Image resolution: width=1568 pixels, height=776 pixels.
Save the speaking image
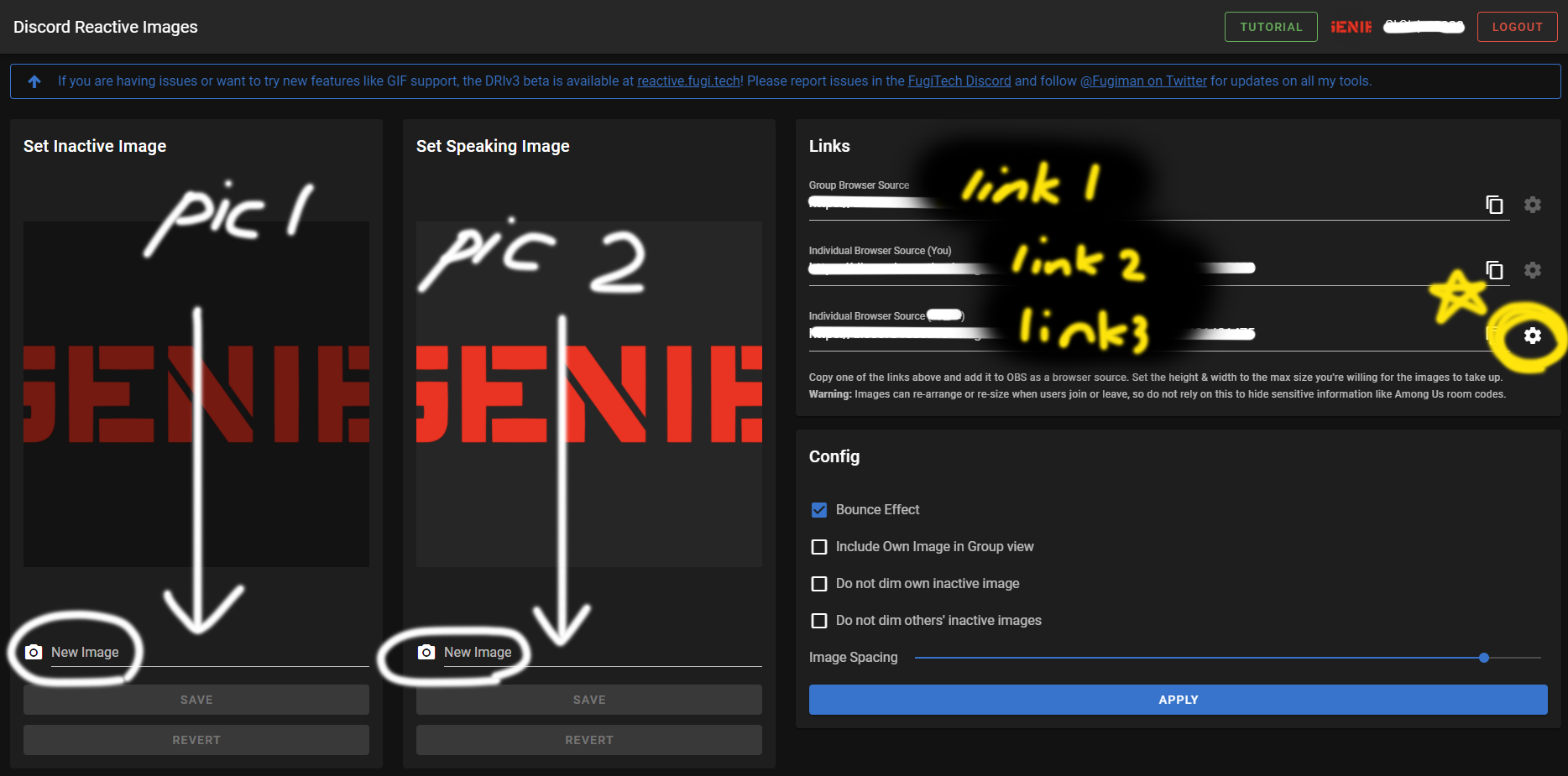pos(589,700)
